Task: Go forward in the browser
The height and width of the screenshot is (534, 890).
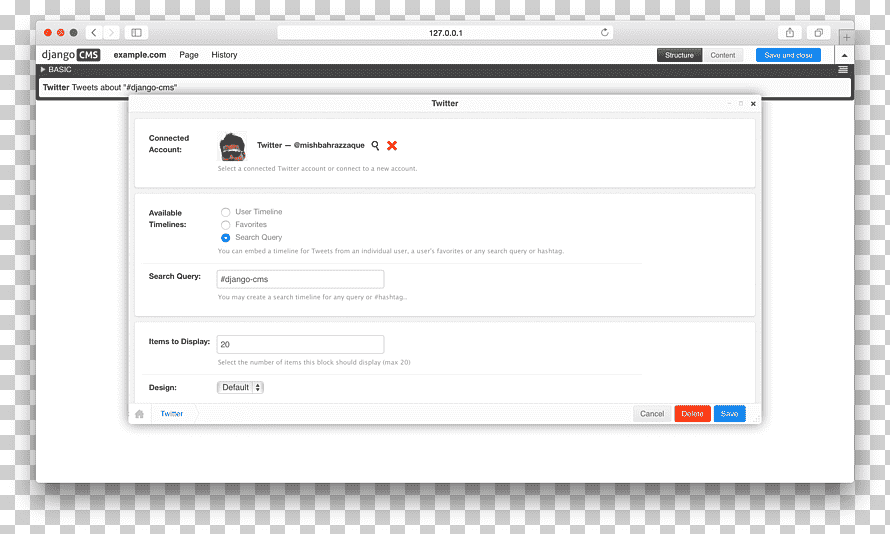Action: [x=111, y=33]
